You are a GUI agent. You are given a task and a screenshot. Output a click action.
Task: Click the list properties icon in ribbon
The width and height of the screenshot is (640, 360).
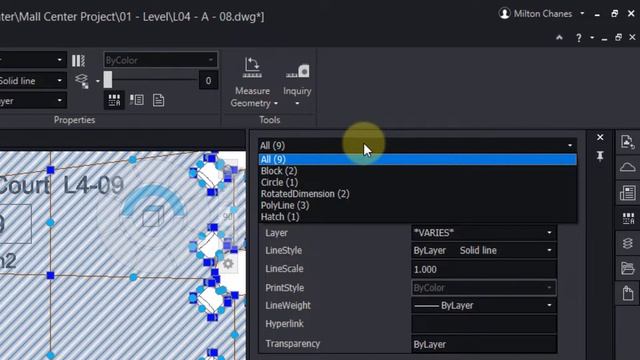click(x=137, y=100)
